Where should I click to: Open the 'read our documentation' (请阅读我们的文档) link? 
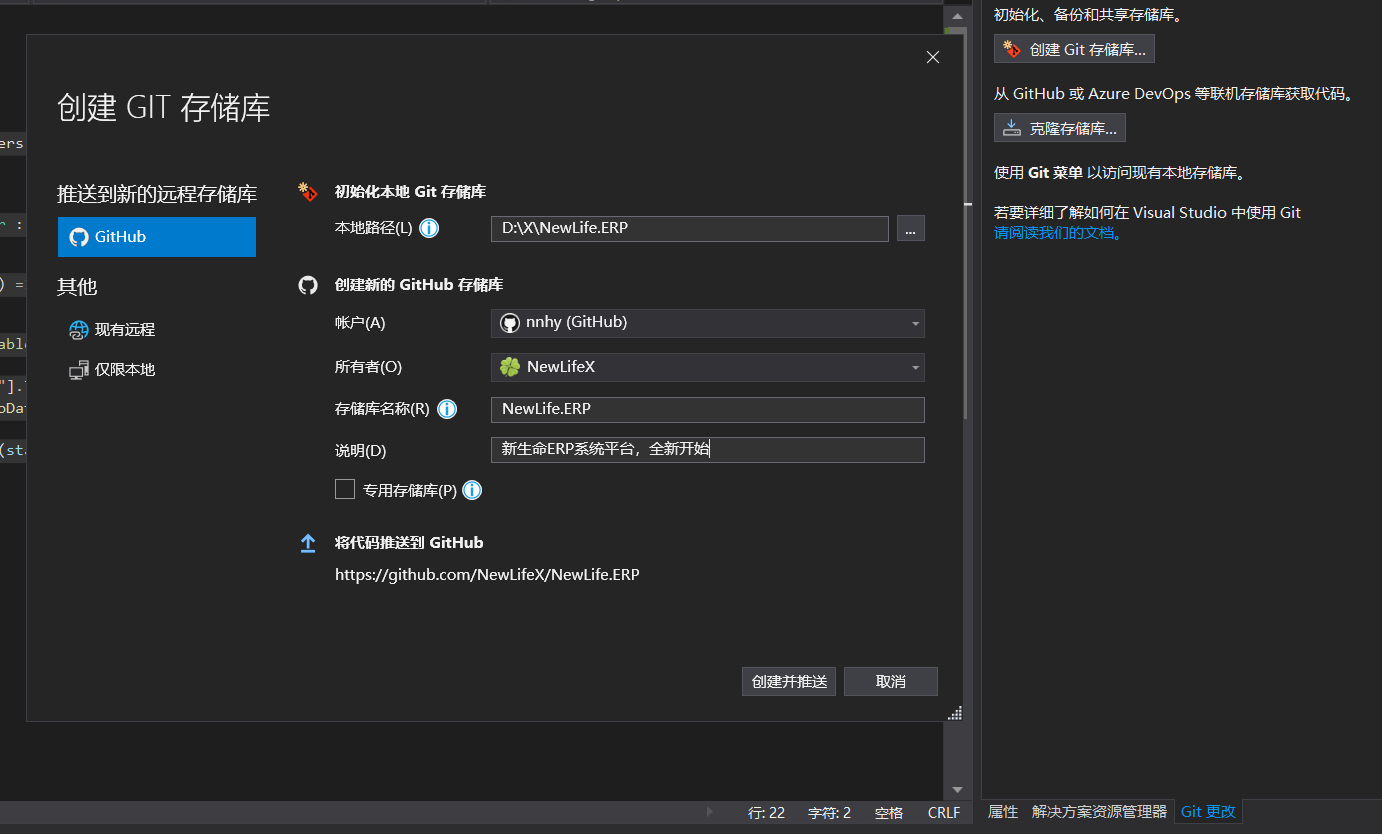1059,233
